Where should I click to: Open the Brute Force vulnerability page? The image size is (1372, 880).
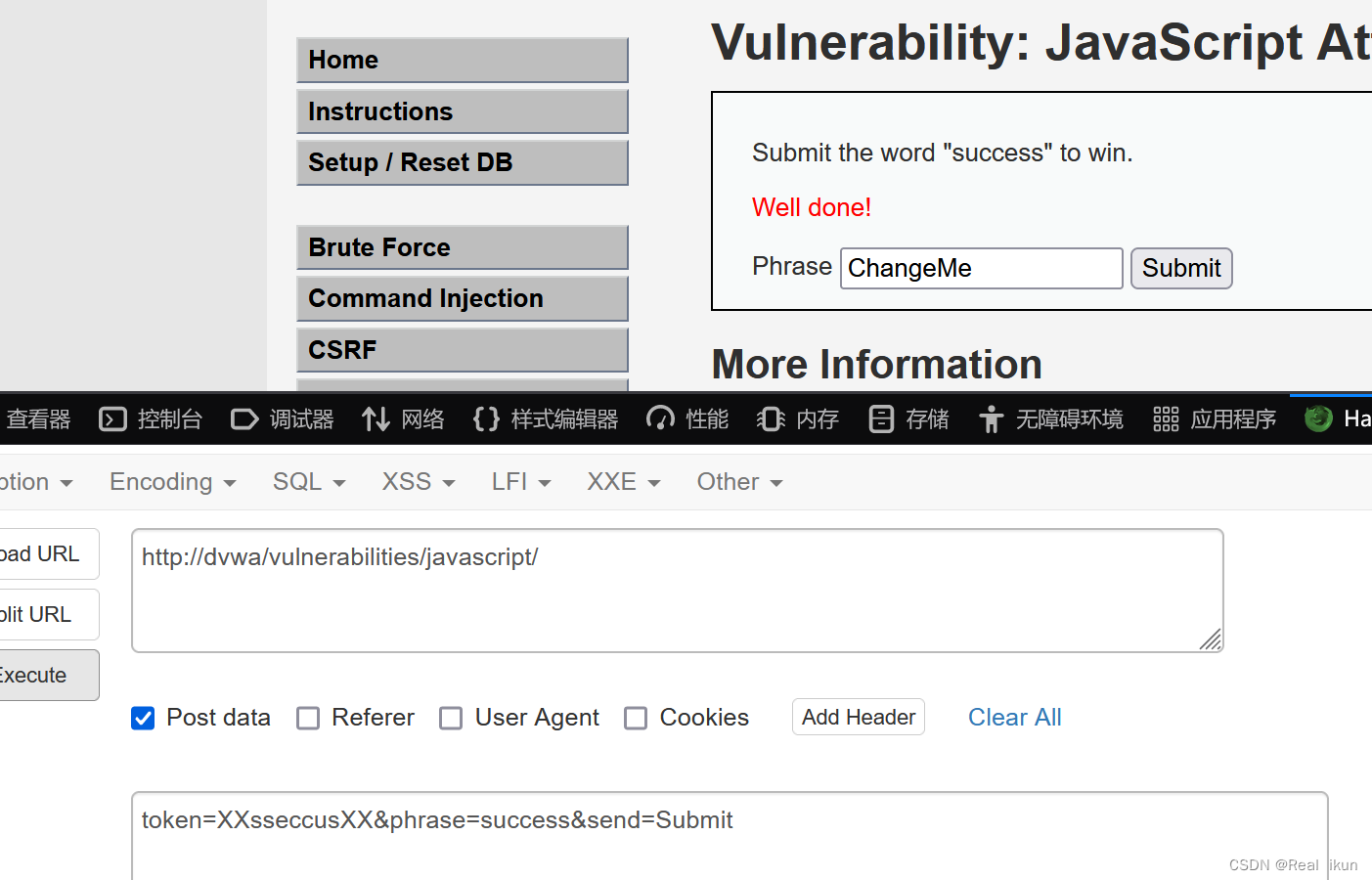463,247
